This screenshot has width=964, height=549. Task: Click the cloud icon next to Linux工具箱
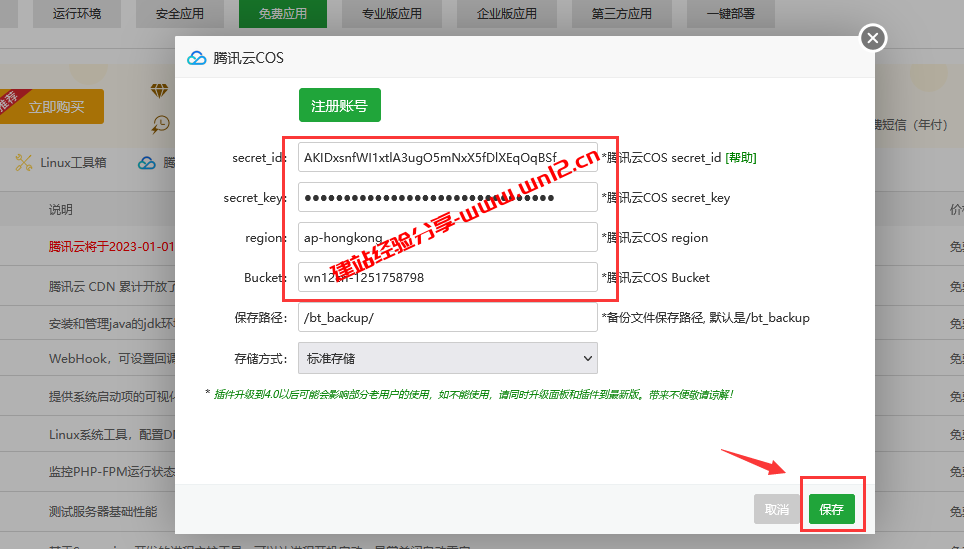click(x=146, y=163)
